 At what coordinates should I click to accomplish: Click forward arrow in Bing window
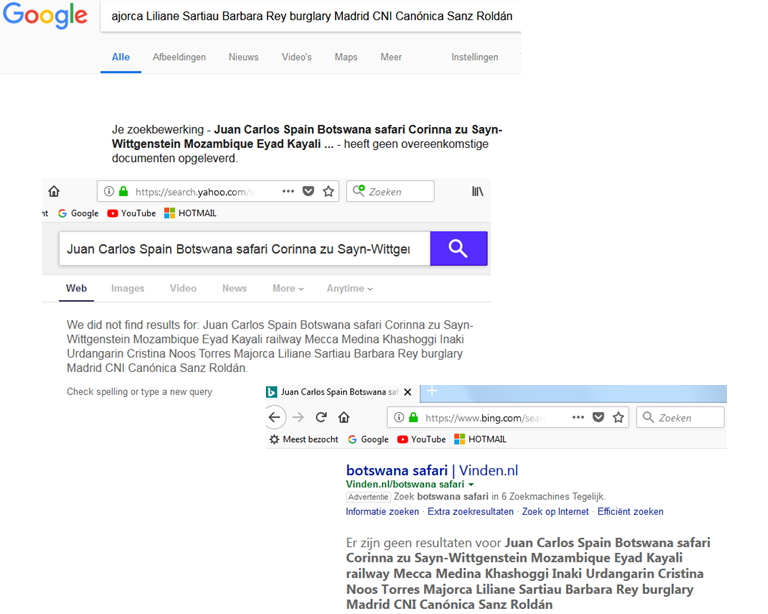point(298,418)
